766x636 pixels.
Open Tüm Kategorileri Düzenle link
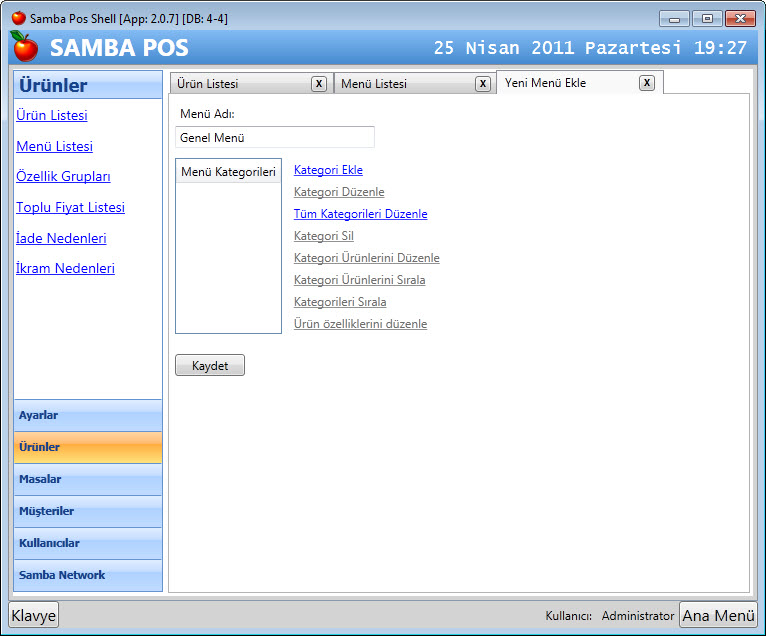click(x=360, y=214)
